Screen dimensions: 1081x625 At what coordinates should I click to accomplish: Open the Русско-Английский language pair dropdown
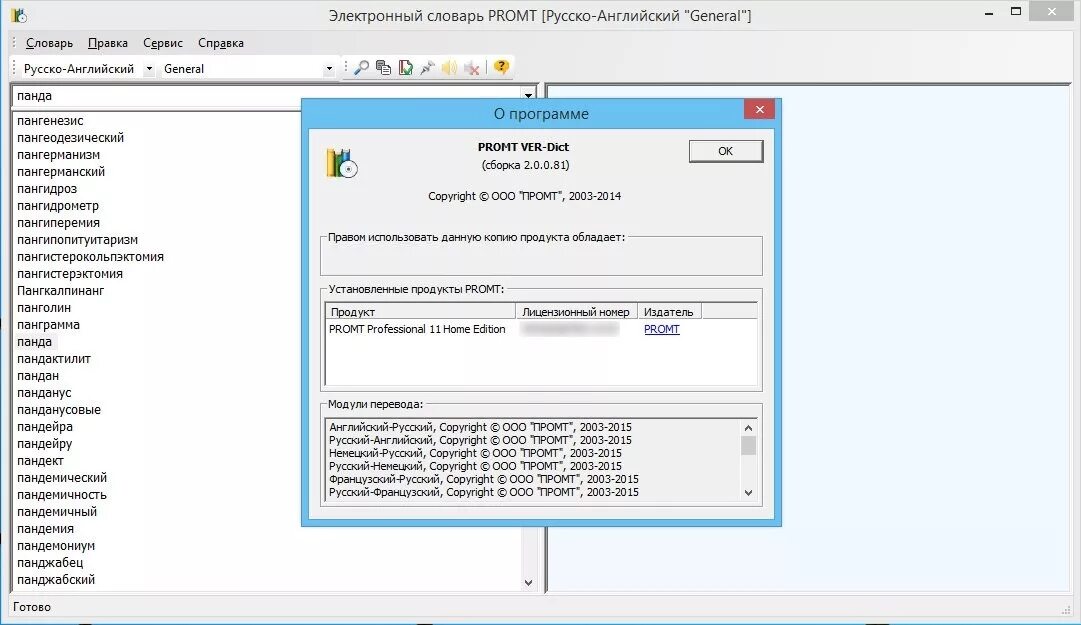pos(149,69)
